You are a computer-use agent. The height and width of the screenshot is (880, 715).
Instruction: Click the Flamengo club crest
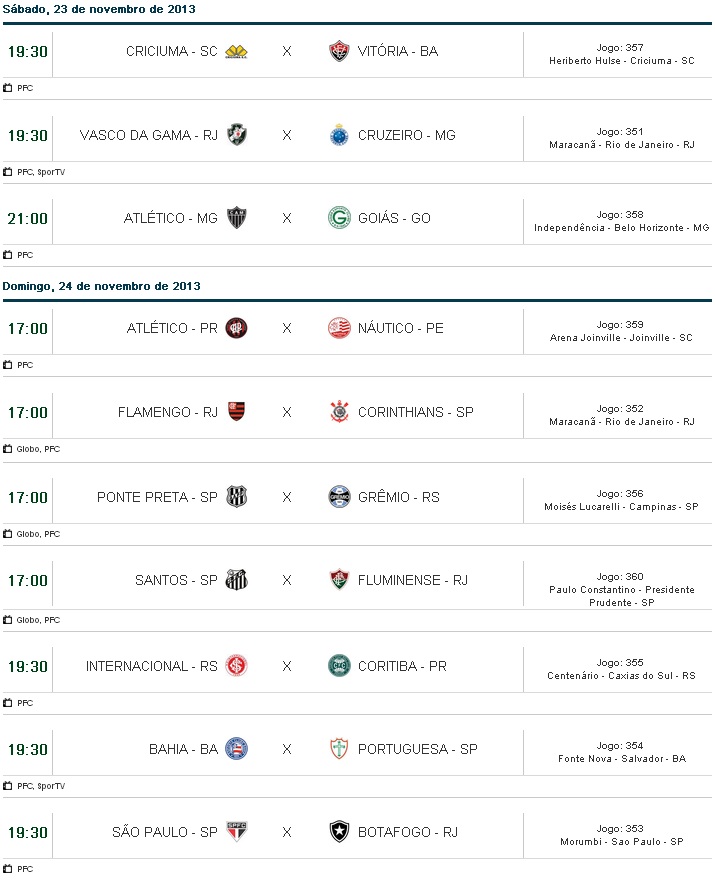[x=236, y=411]
